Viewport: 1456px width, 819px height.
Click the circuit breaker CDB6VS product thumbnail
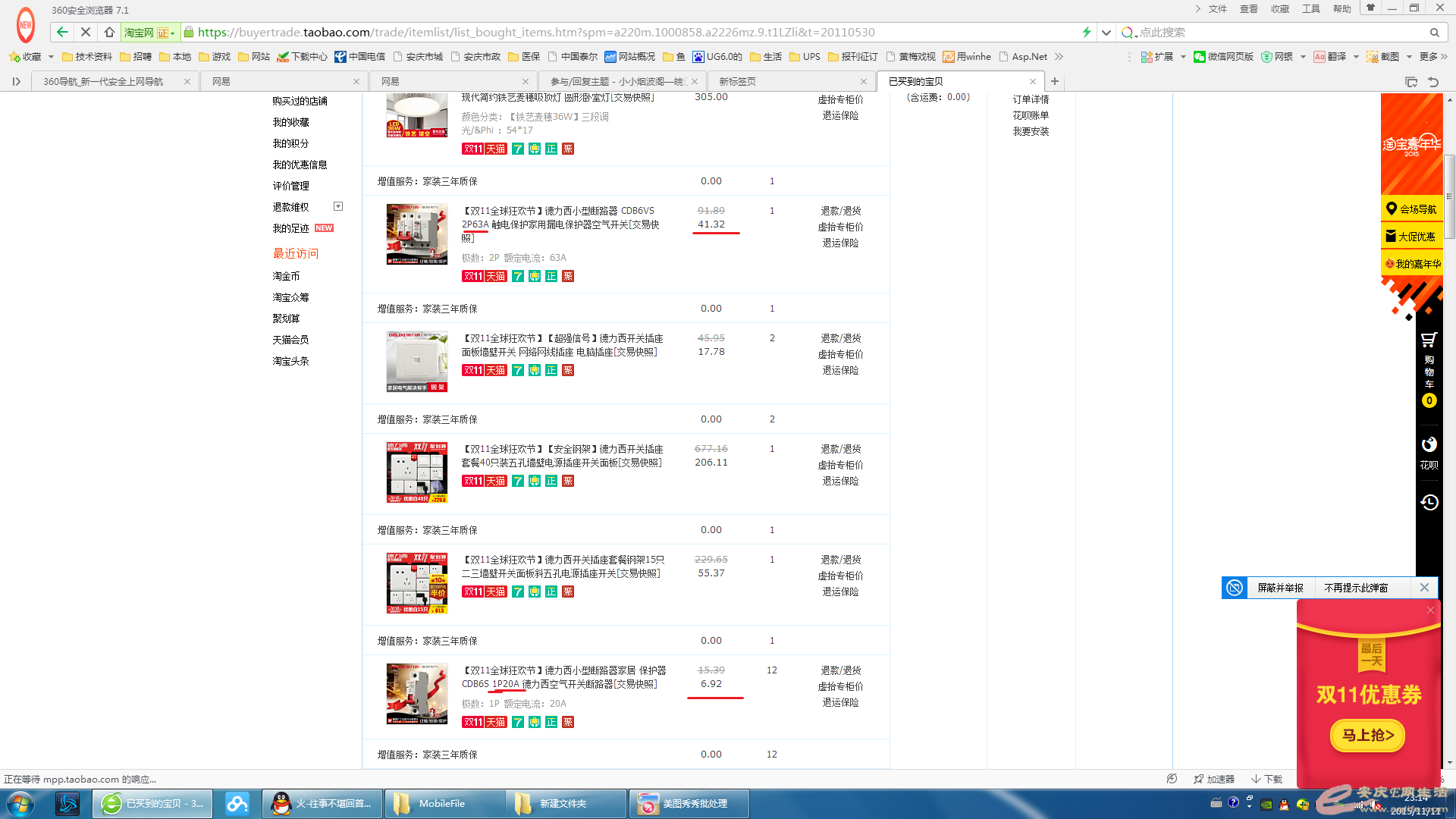[x=416, y=234]
